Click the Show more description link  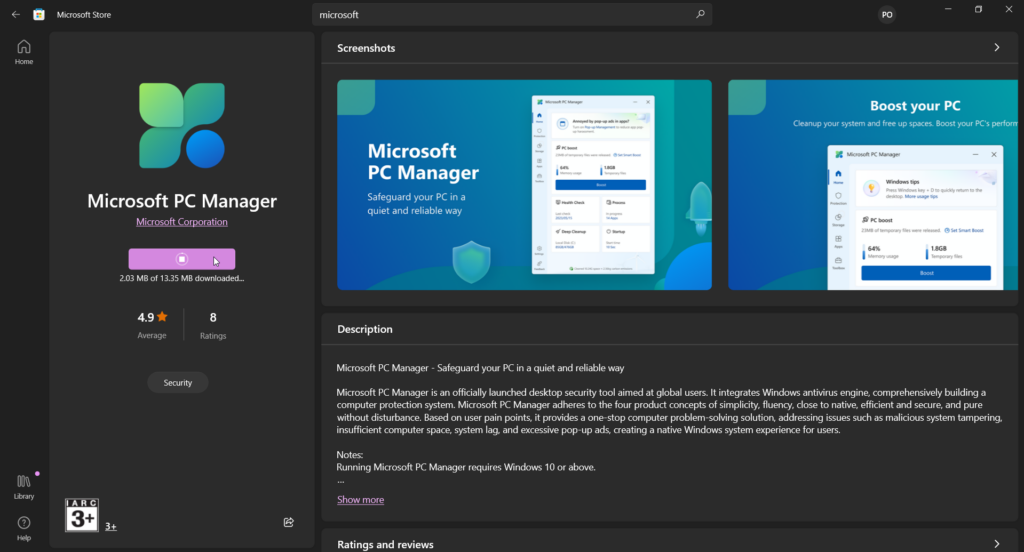(x=360, y=500)
